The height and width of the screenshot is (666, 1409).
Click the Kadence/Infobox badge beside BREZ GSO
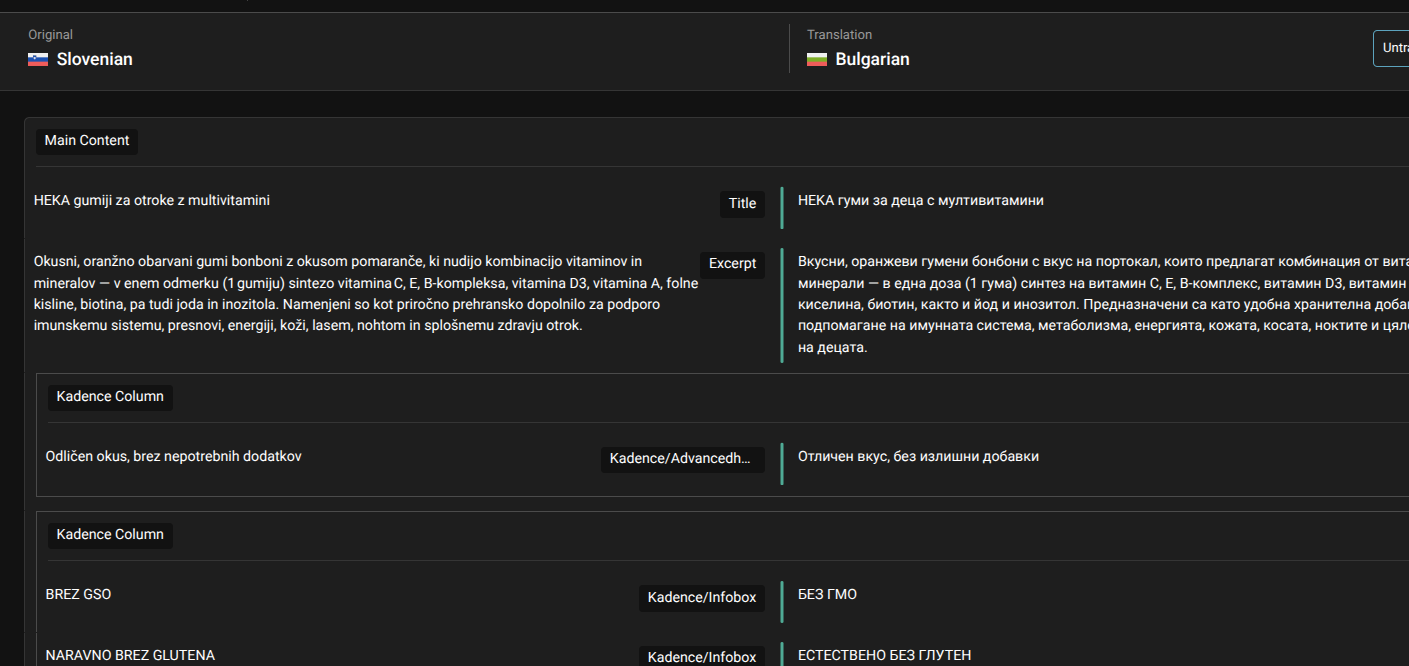click(x=701, y=598)
